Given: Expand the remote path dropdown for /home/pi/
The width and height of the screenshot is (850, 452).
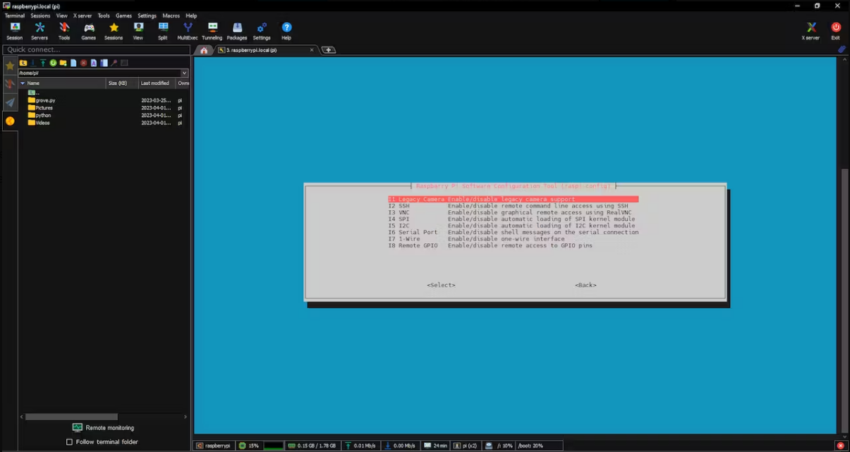Looking at the screenshot, I should tap(184, 73).
